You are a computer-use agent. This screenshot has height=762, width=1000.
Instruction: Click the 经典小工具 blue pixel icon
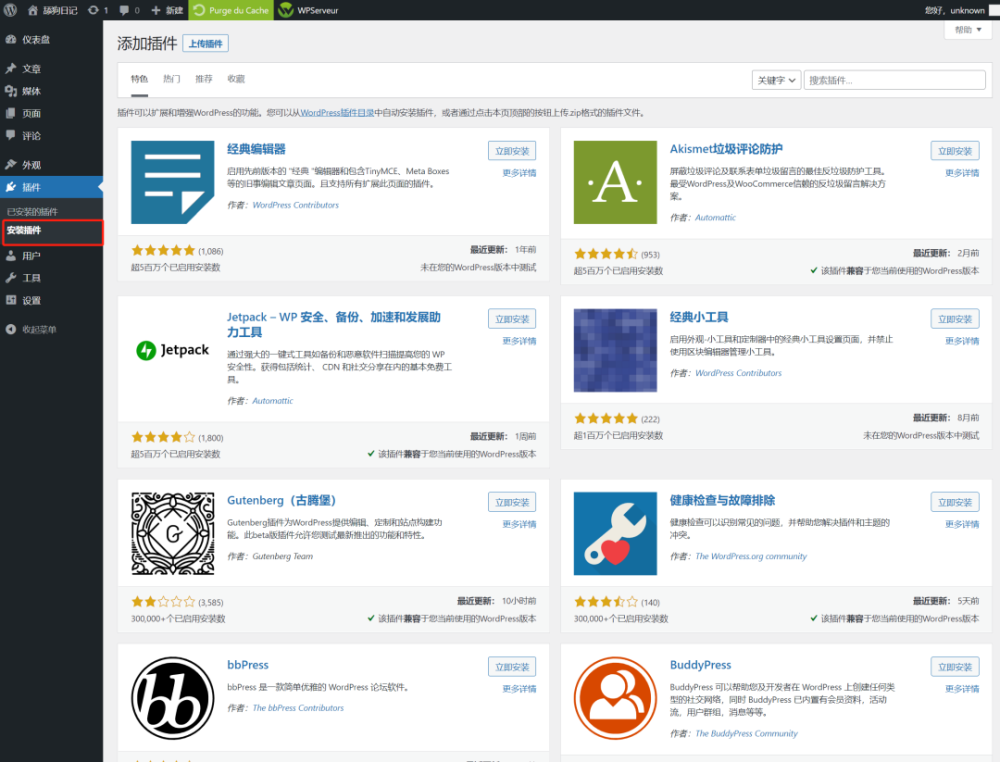click(615, 350)
